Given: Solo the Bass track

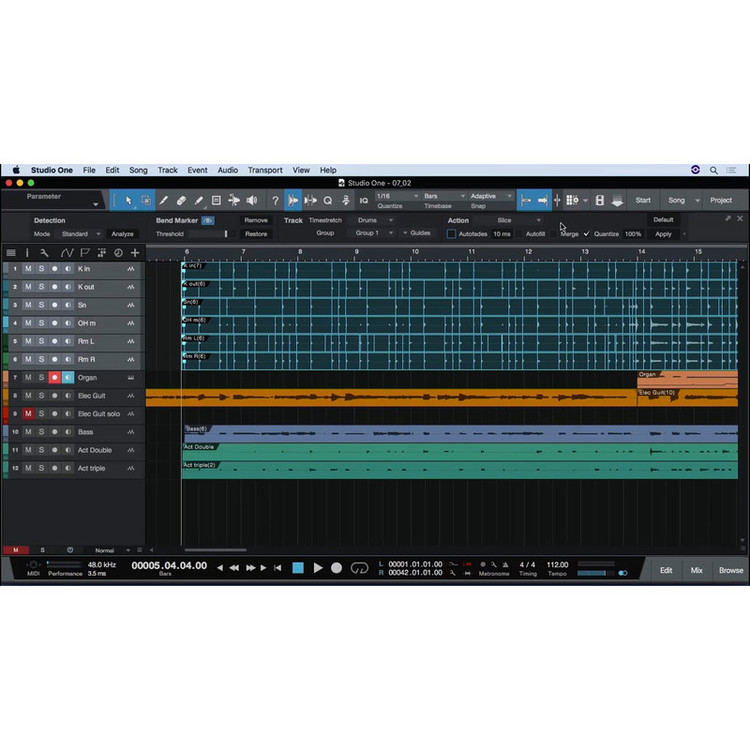Looking at the screenshot, I should point(41,432).
